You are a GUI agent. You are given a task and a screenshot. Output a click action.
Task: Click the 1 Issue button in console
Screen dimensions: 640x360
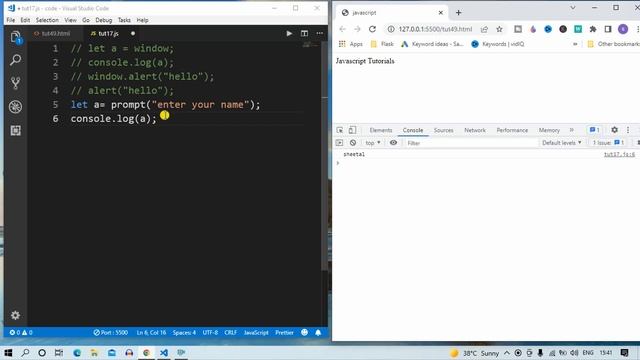click(609, 143)
